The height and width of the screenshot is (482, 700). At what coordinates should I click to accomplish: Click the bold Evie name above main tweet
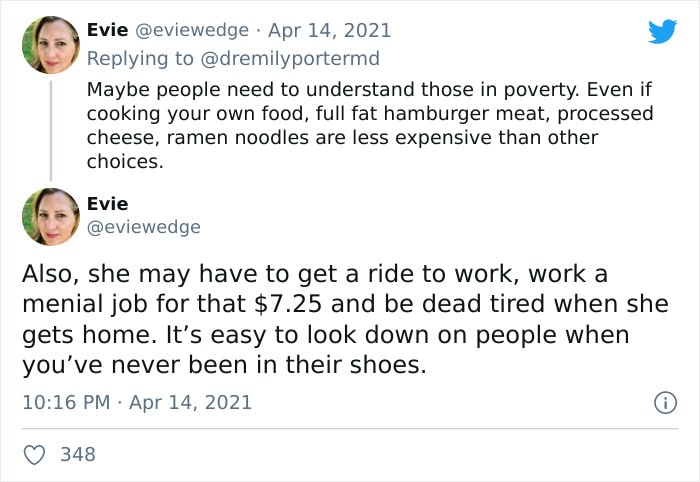108,204
